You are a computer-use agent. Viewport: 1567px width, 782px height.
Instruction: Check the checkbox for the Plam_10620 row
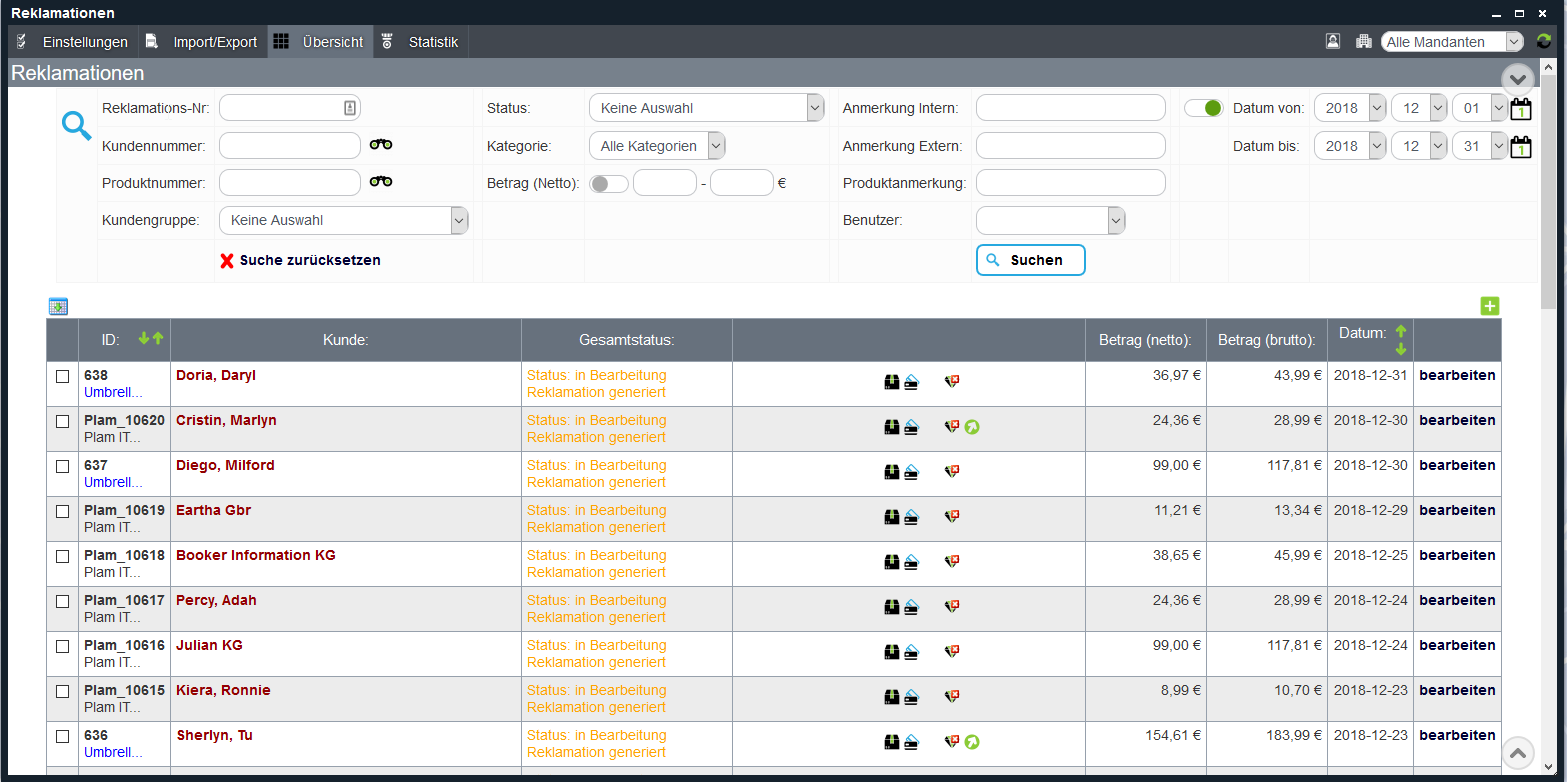pos(62,421)
